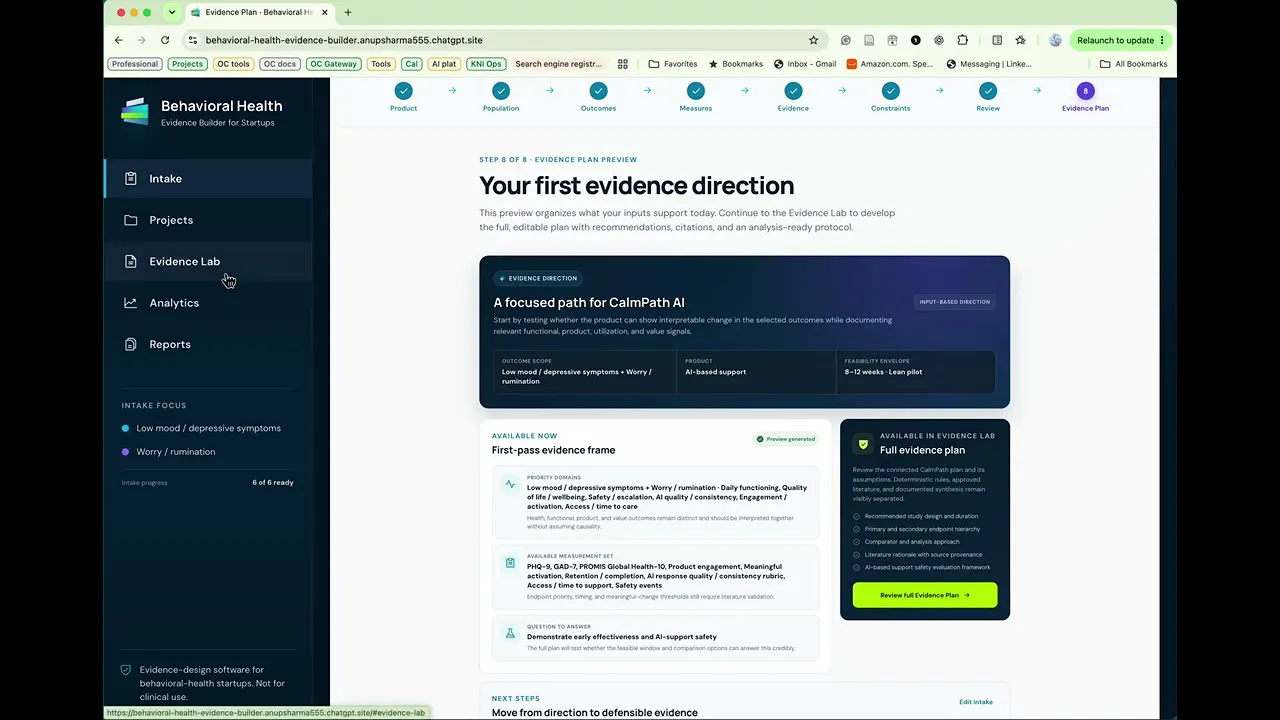Open the apps grid icon in bookmarks bar

[x=622, y=64]
